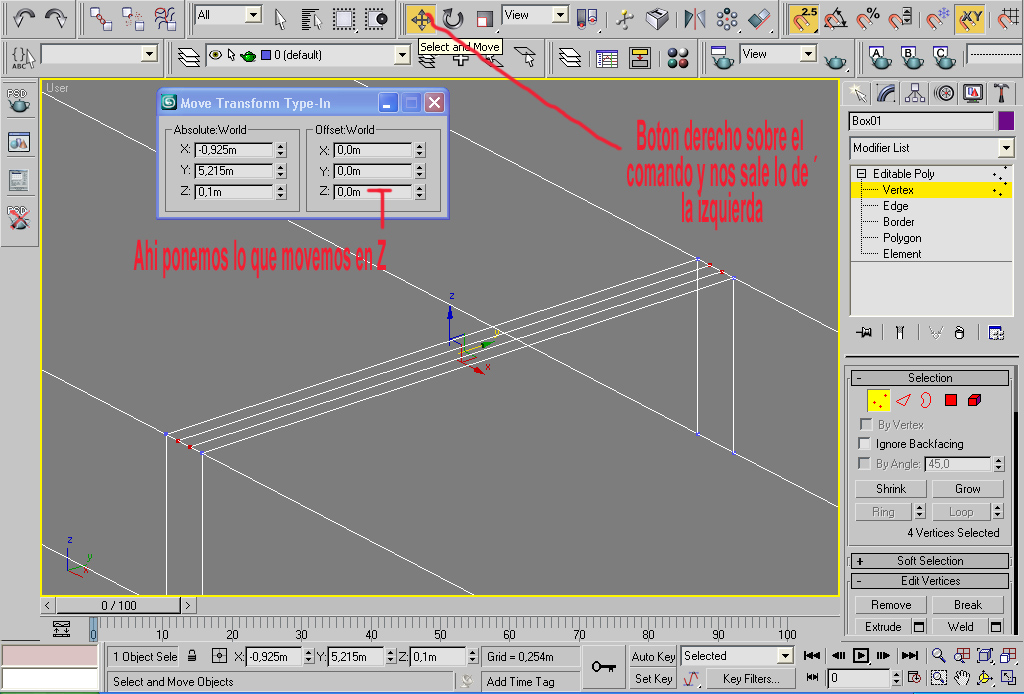
Task: Click the Vertex selection mode icon
Action: (878, 401)
